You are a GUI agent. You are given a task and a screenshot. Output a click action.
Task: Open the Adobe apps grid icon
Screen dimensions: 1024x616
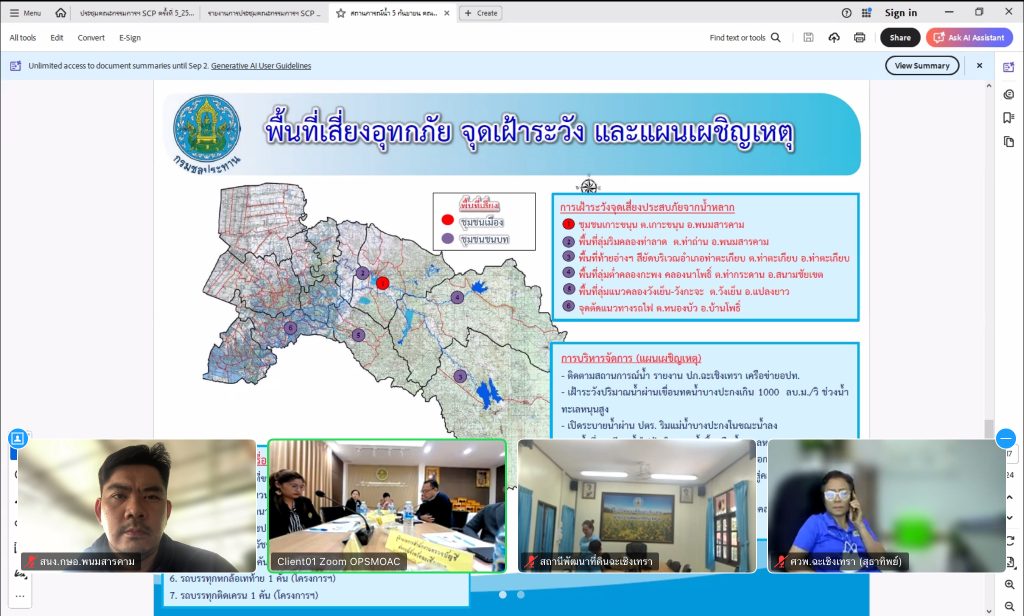[866, 13]
